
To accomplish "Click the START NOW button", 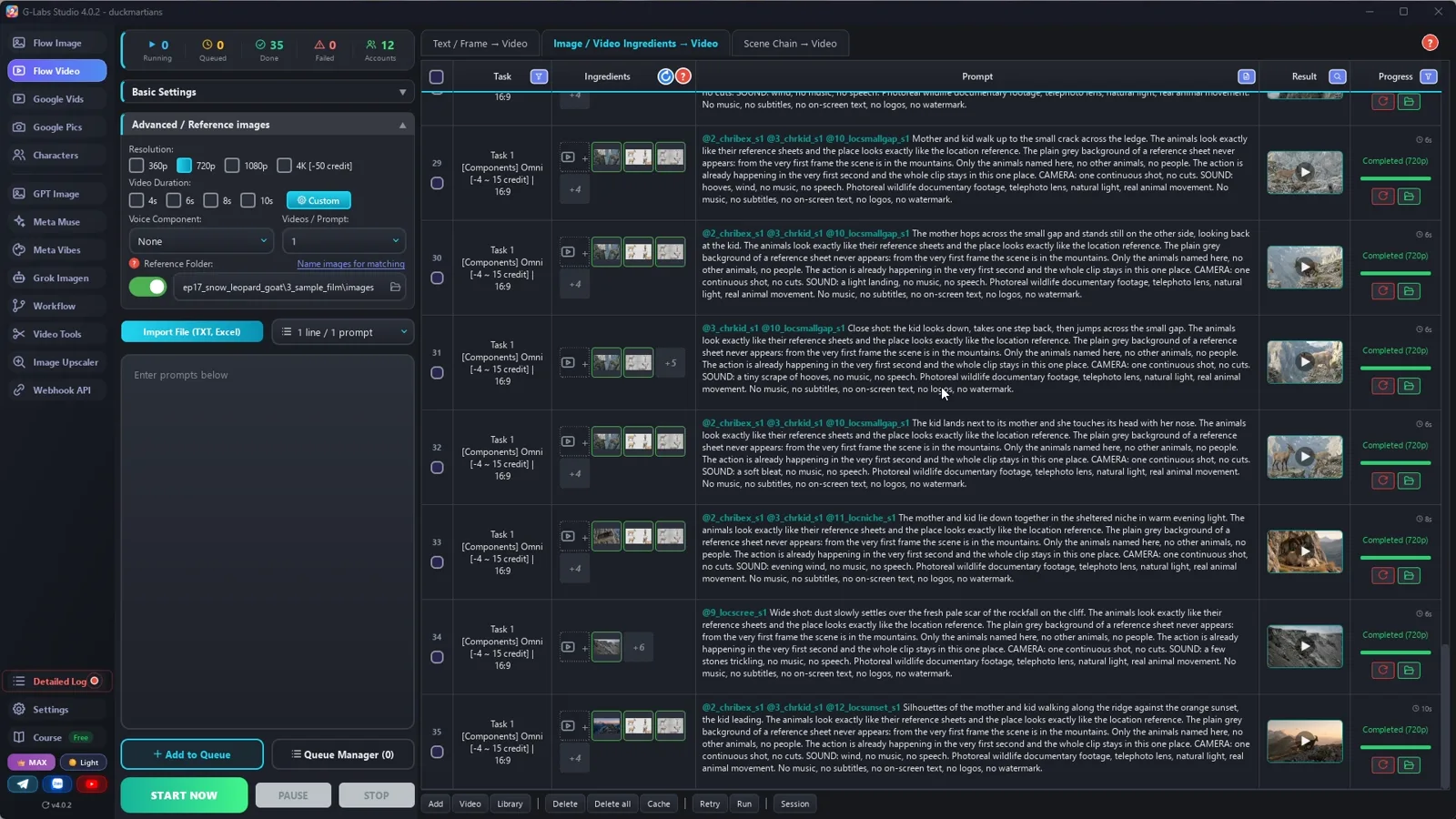I will [184, 795].
